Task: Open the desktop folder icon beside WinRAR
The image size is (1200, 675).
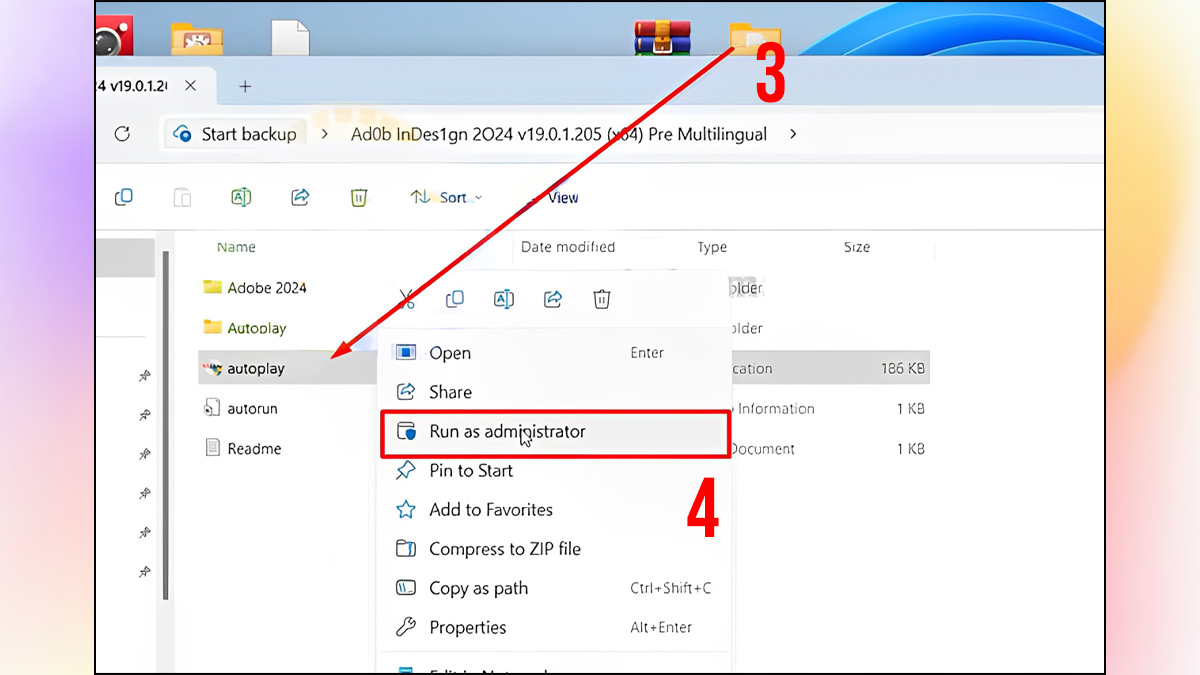Action: pyautogui.click(x=756, y=38)
